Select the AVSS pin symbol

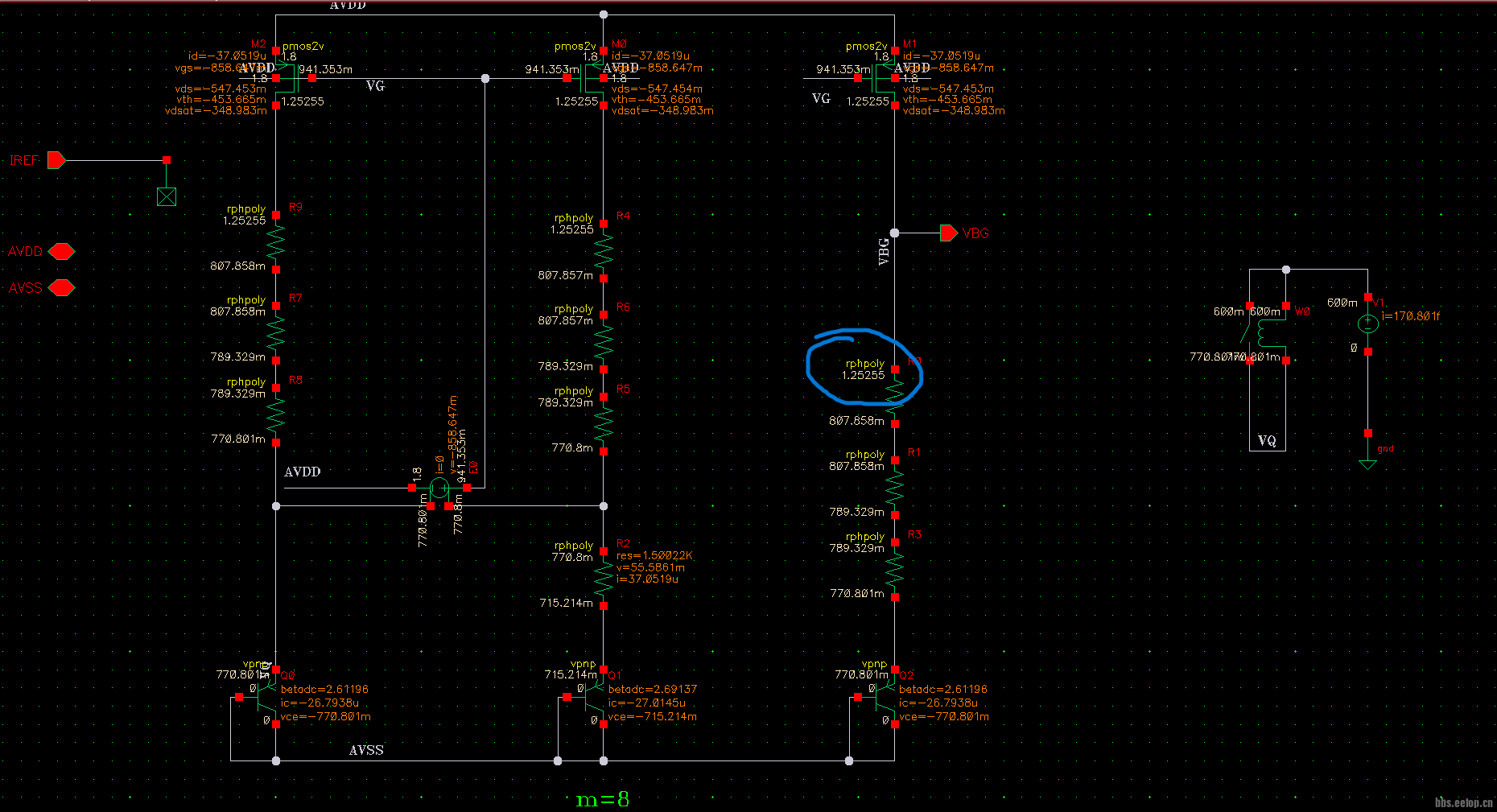[x=61, y=287]
